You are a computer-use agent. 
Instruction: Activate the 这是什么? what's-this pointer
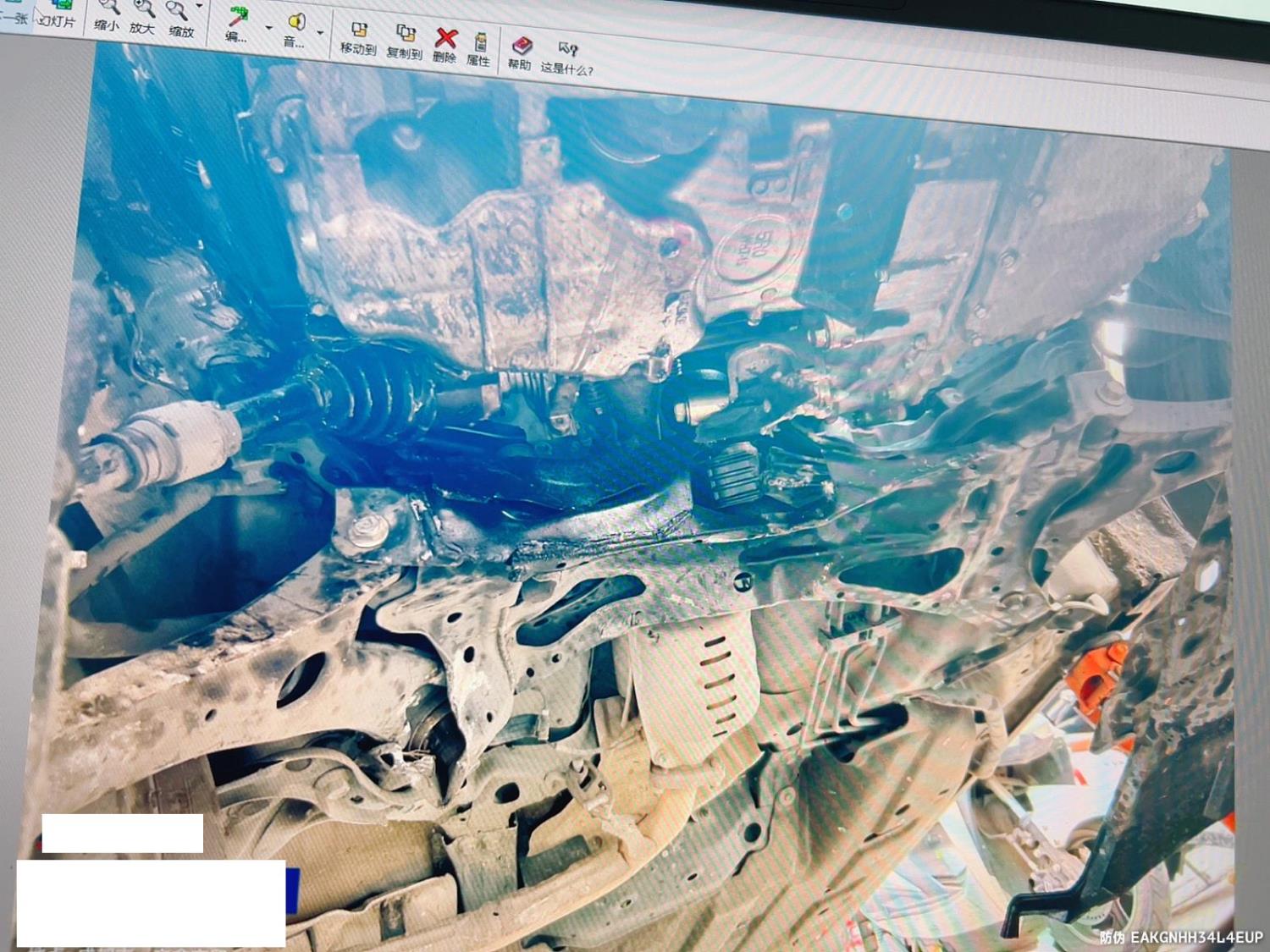point(567,51)
